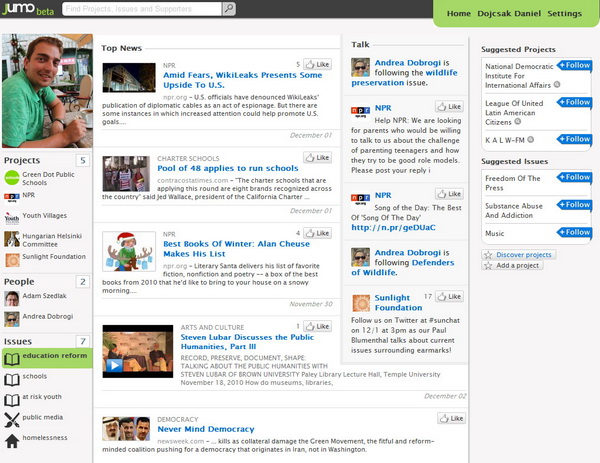This screenshot has height=463, width=600.
Task: Click NPR logo in Projects sidebar
Action: (x=12, y=198)
